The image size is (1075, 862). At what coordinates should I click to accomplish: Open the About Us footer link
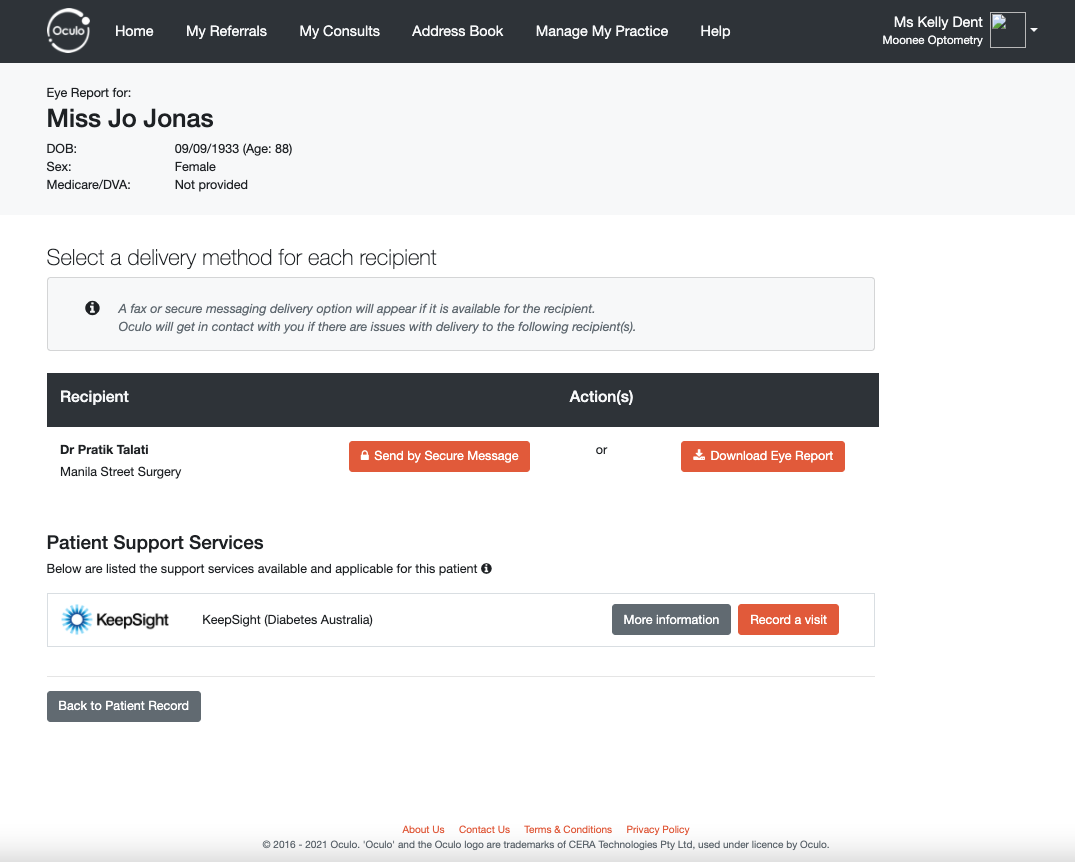[x=423, y=829]
